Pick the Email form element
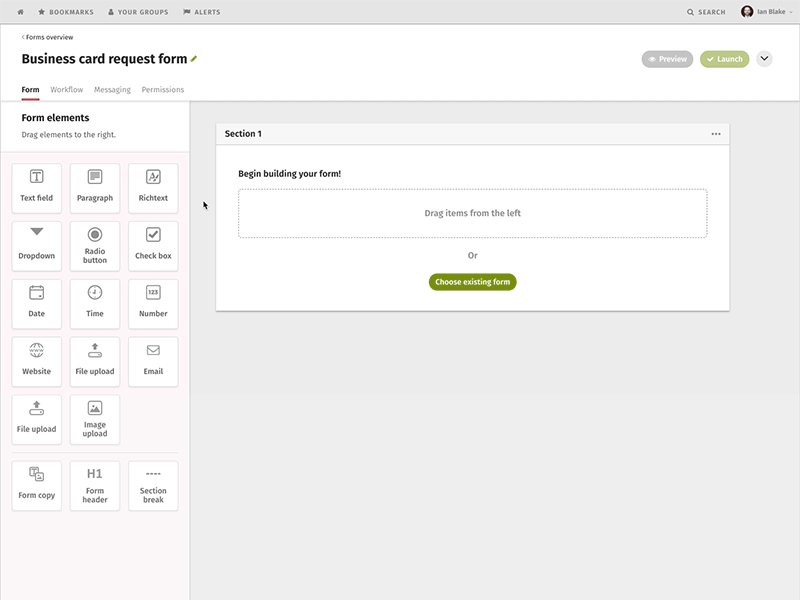Screen dimensions: 800x600 tap(152, 361)
